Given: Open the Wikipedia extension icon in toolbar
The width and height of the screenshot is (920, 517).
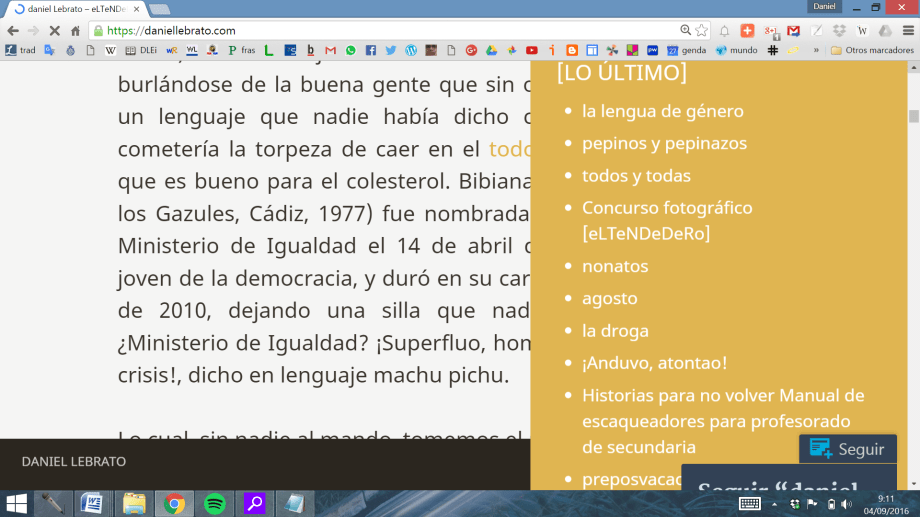Looking at the screenshot, I should tap(862, 31).
